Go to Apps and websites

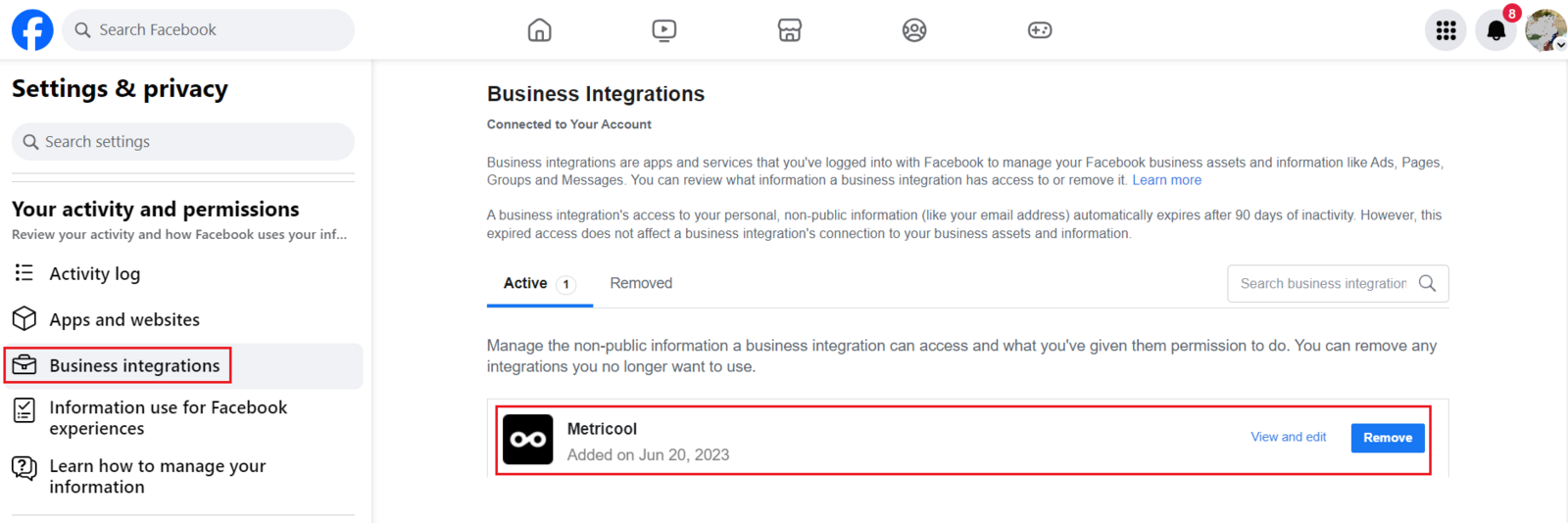pyautogui.click(x=123, y=320)
